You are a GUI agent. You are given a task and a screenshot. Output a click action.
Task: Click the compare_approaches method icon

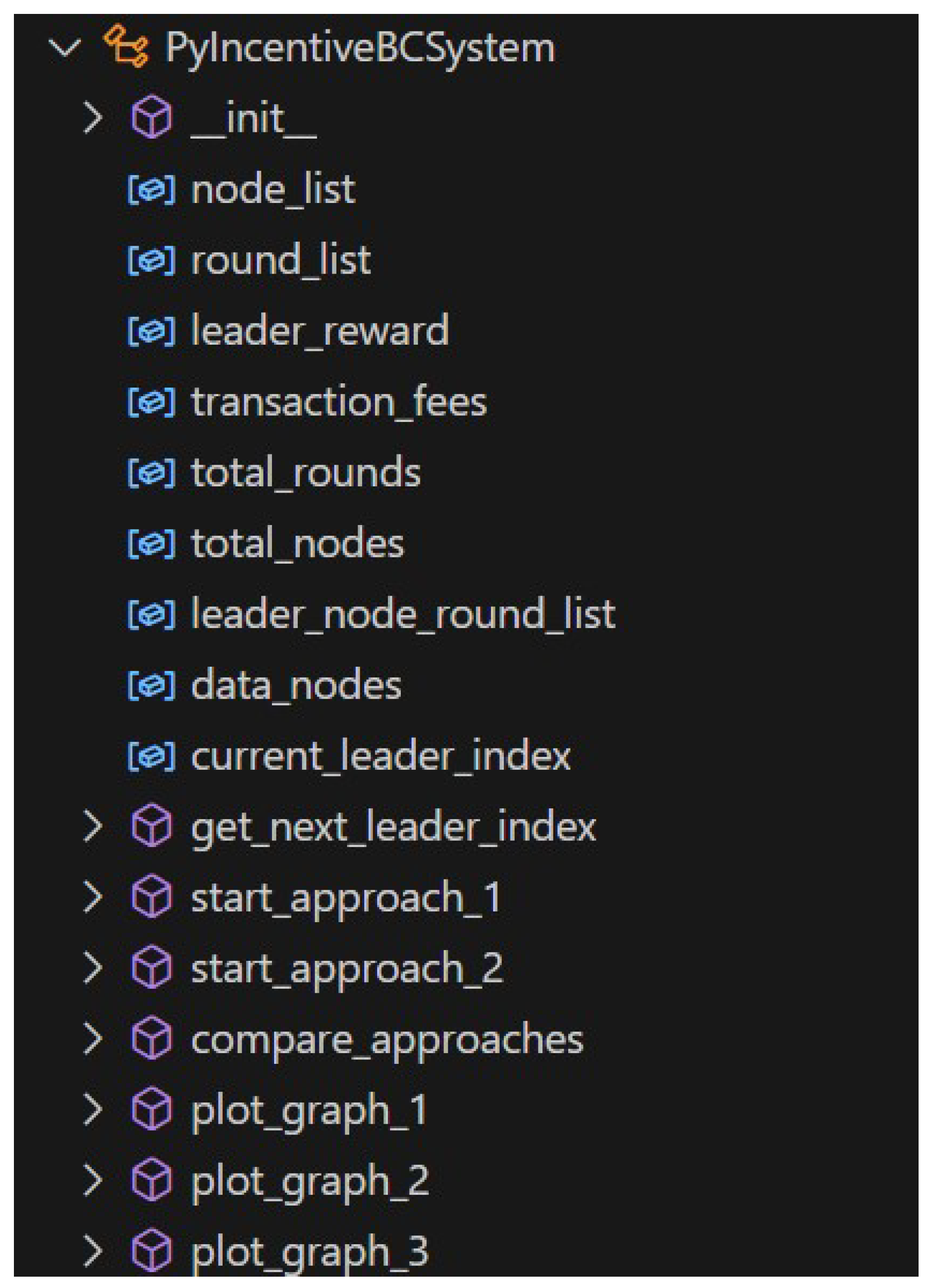pyautogui.click(x=151, y=1039)
